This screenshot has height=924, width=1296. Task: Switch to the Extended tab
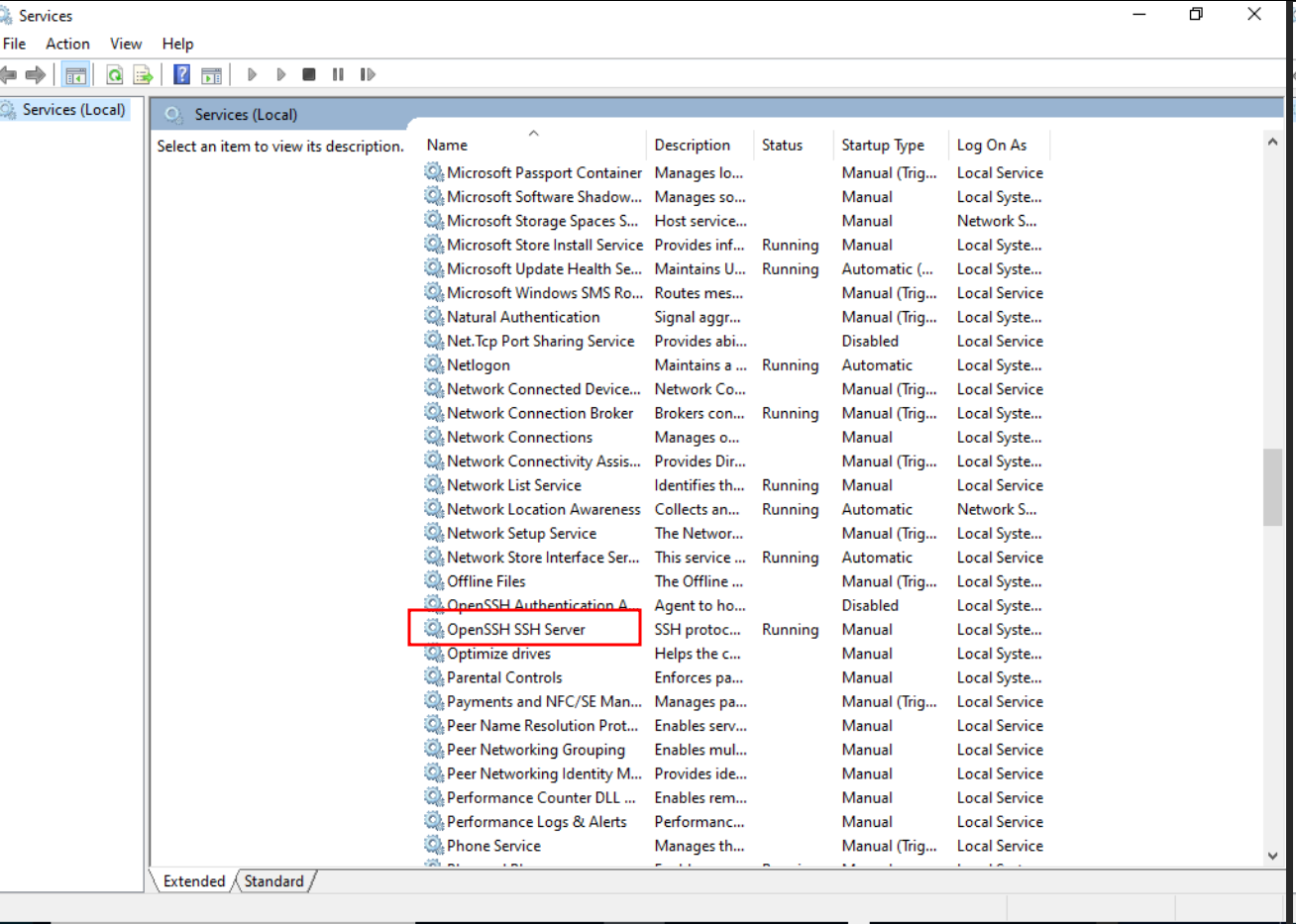coord(194,881)
